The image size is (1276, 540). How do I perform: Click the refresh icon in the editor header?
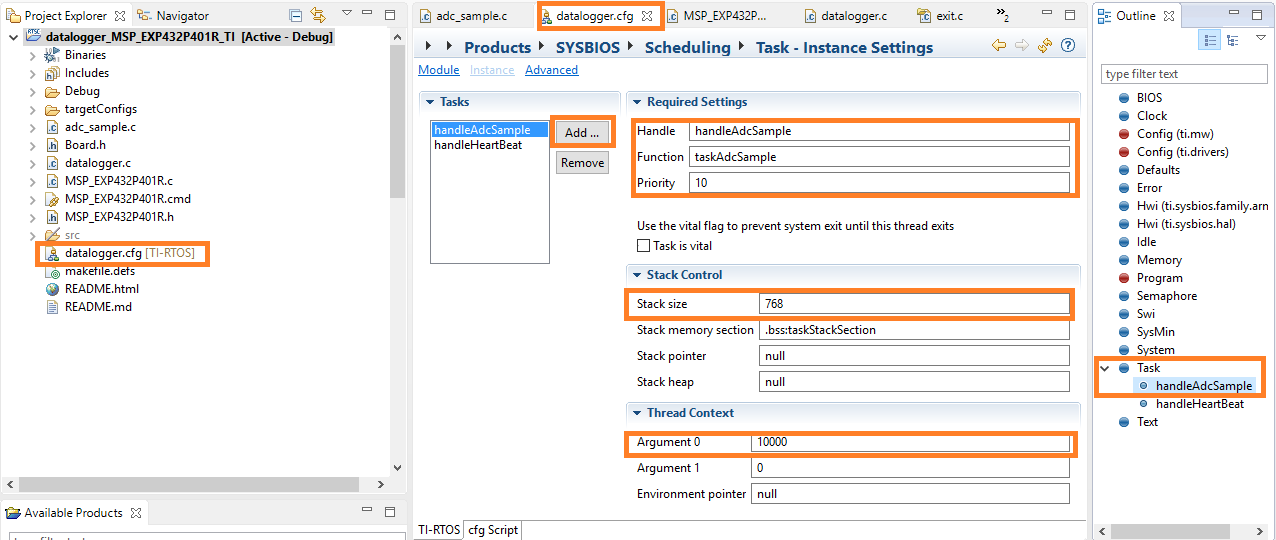(x=1045, y=46)
